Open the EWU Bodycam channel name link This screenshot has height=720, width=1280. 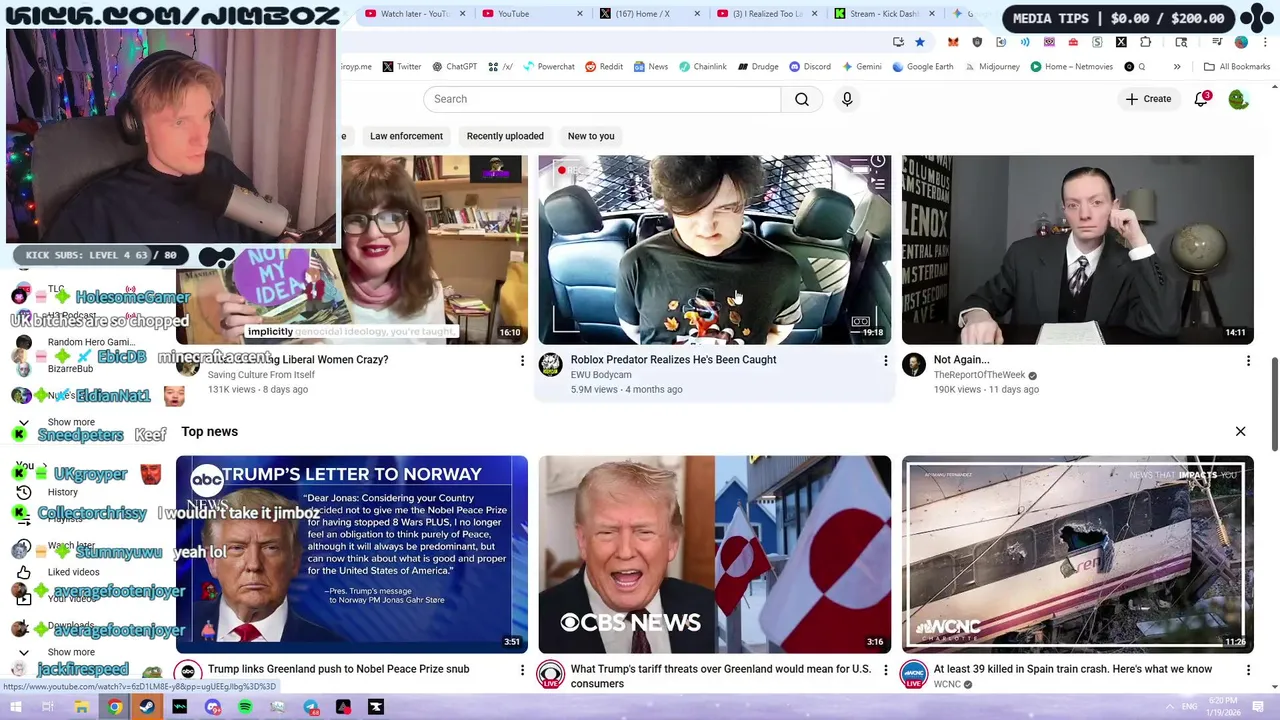[601, 375]
